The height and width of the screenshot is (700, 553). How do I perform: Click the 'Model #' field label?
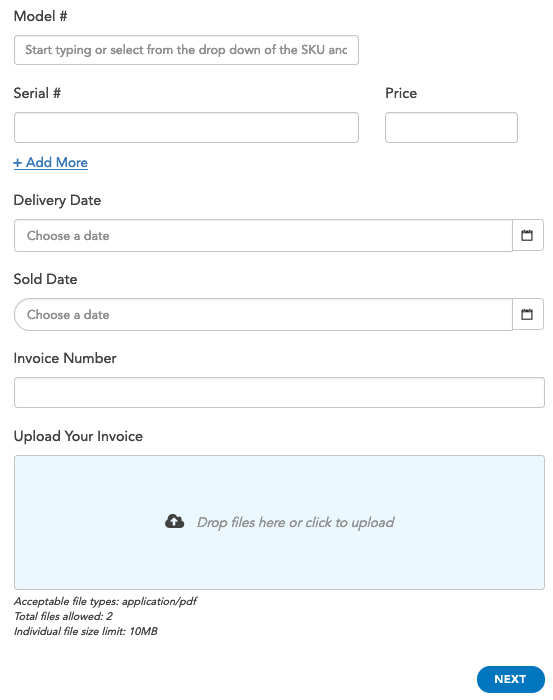[41, 16]
